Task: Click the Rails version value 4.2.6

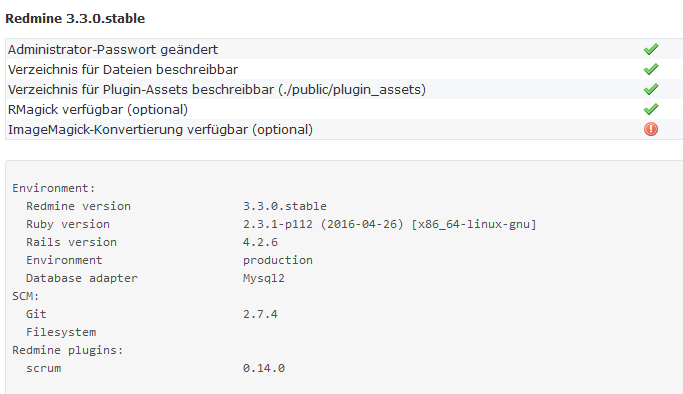Action: (260, 242)
